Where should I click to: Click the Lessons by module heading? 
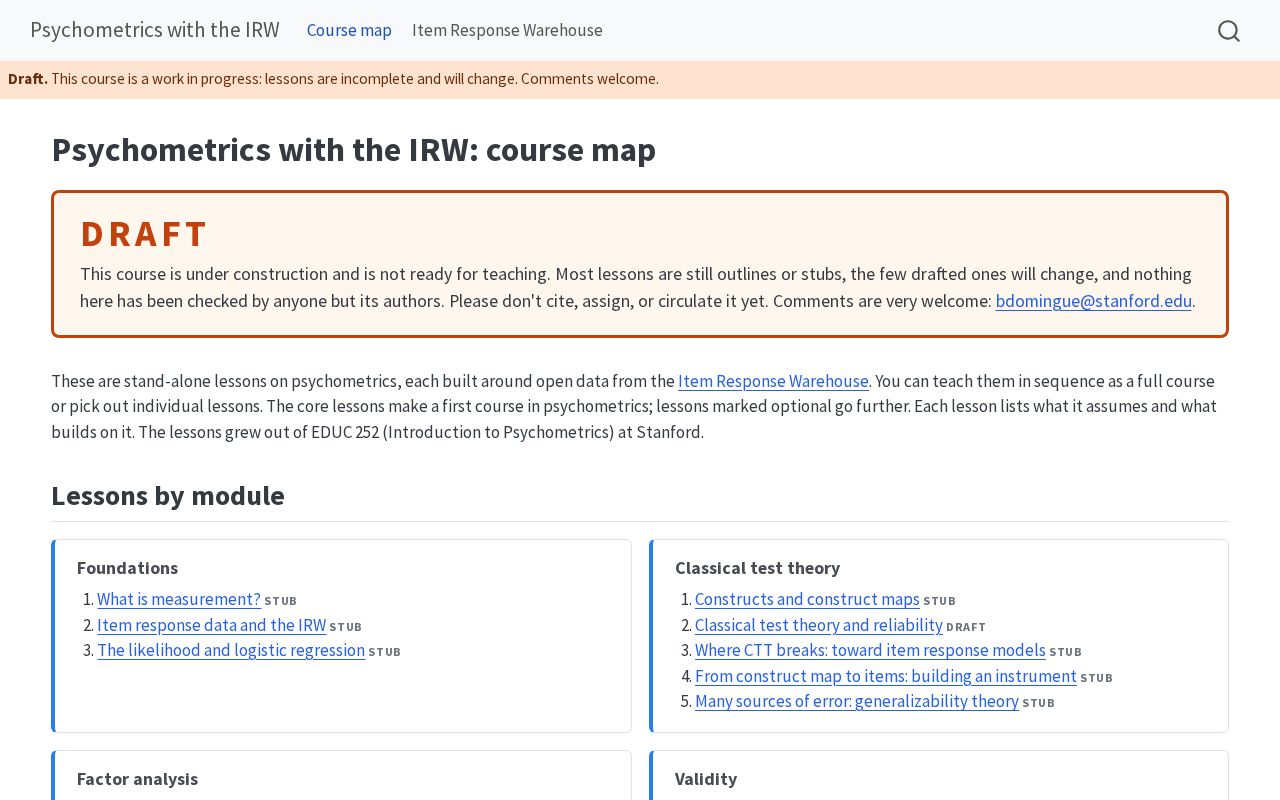coord(168,496)
